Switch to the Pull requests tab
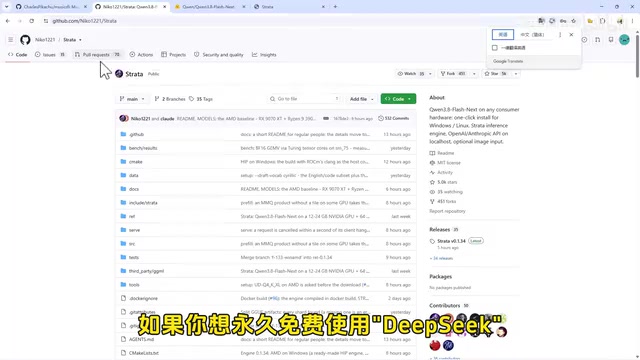 pos(98,55)
